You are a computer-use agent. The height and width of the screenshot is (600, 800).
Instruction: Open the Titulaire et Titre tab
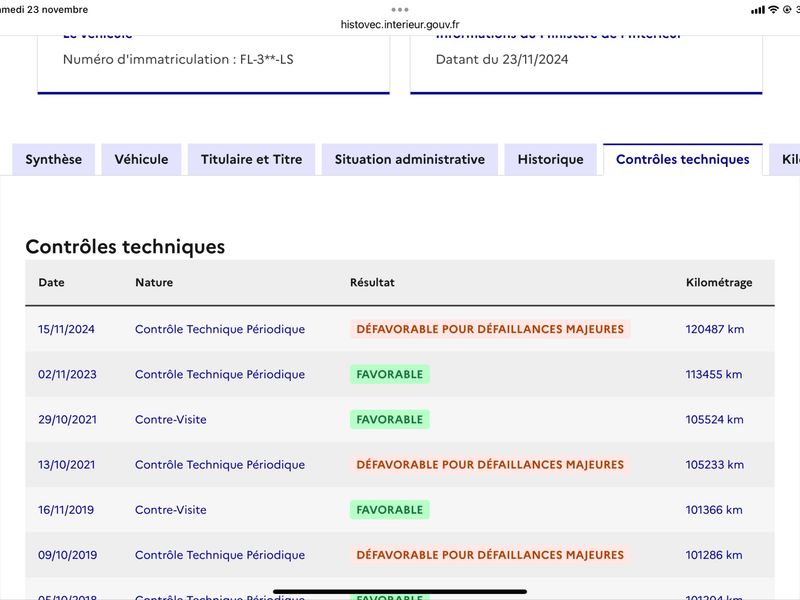[x=252, y=159]
